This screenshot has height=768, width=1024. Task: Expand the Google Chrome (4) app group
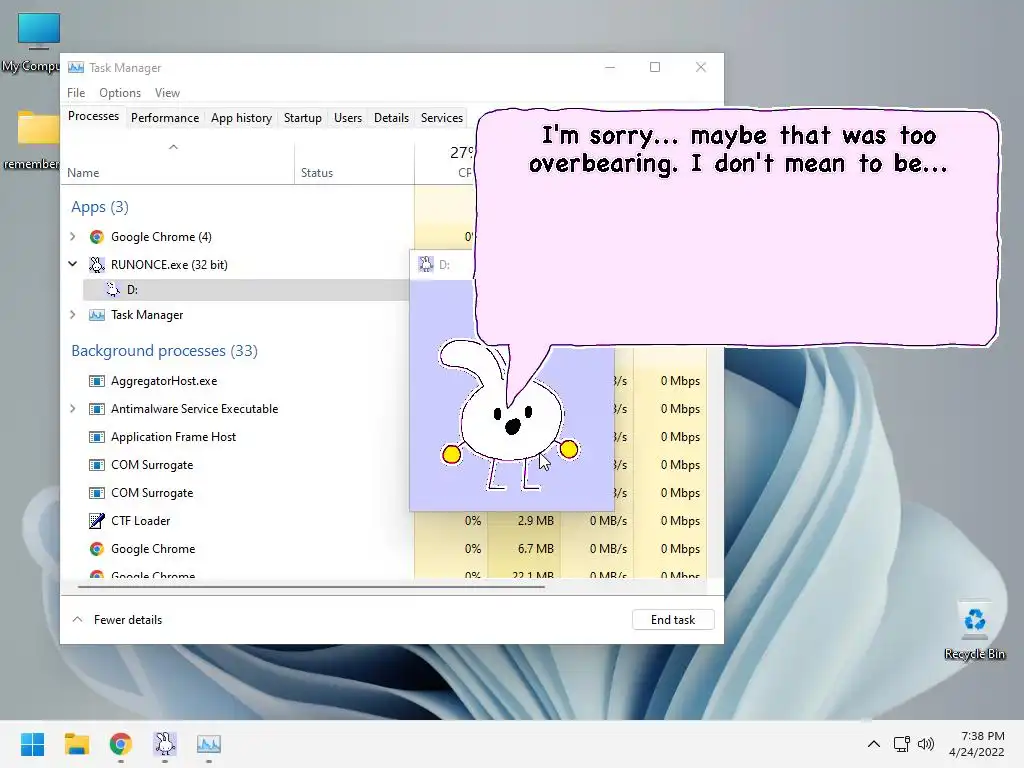72,236
